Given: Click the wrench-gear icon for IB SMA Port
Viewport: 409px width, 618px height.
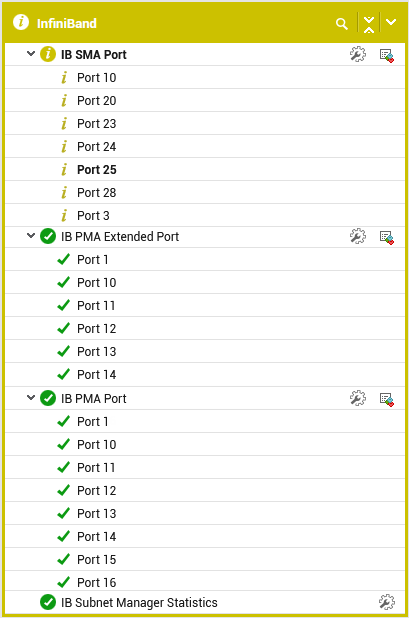Looking at the screenshot, I should coord(357,54).
